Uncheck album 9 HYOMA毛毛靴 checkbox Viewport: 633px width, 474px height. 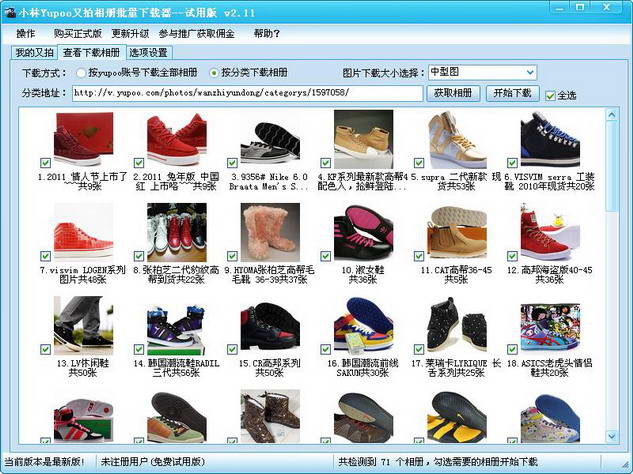[x=232, y=256]
